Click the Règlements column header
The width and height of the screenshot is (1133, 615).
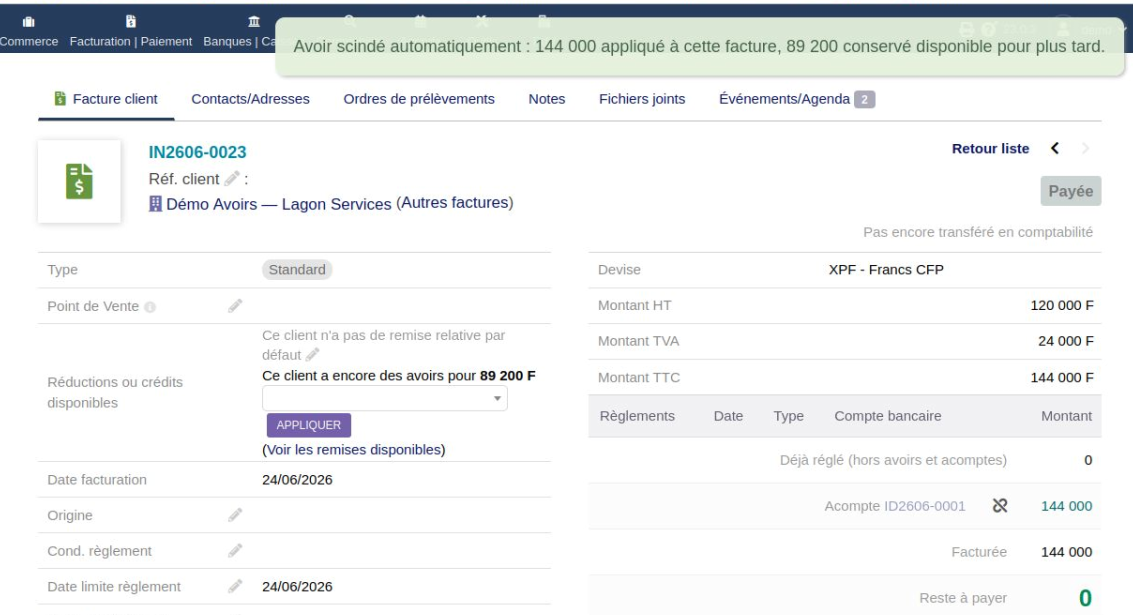click(x=637, y=416)
